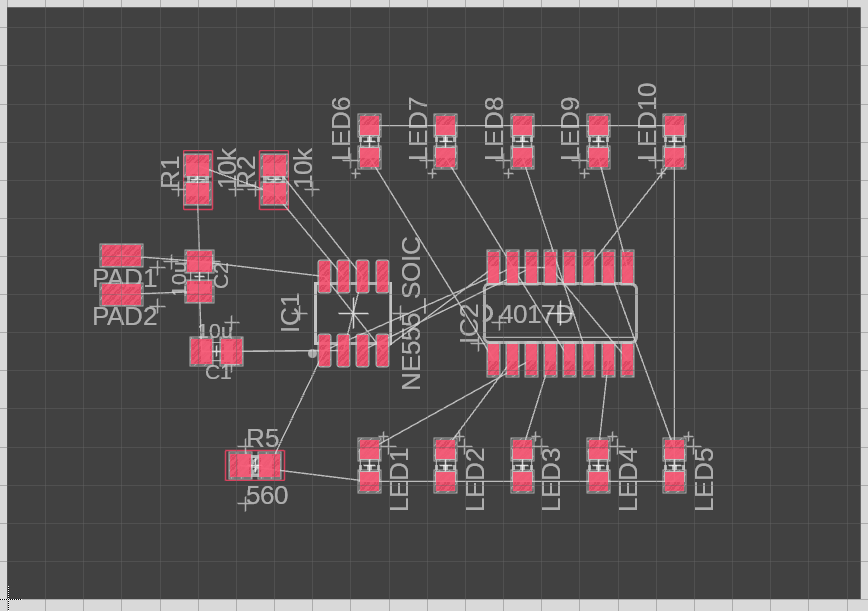Click the LED5 footprint
The width and height of the screenshot is (868, 611).
(x=675, y=466)
